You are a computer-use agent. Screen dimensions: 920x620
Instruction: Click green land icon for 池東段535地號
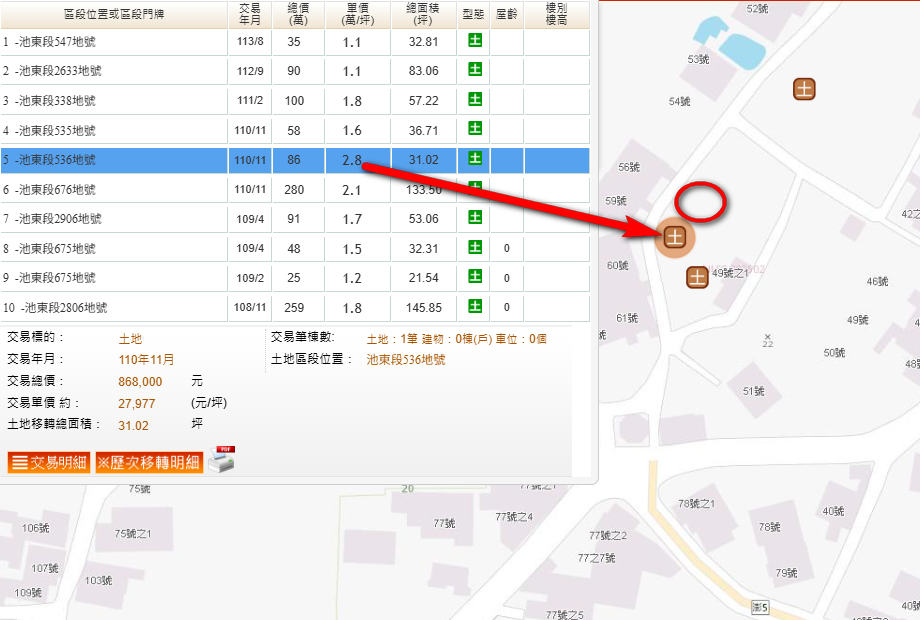tap(474, 129)
